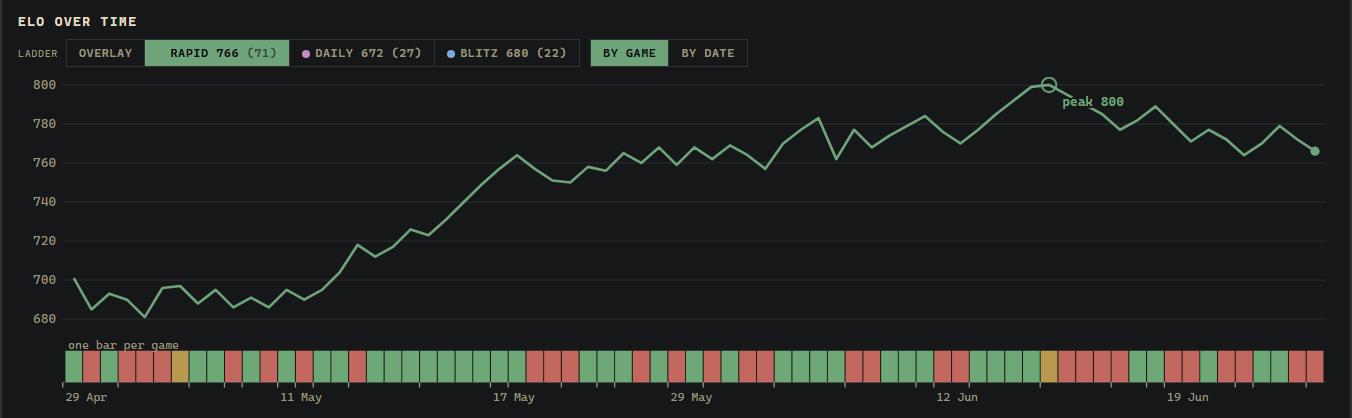1352x418 pixels.
Task: Click the 'ELO OVER TIME' heading
Action: point(77,21)
